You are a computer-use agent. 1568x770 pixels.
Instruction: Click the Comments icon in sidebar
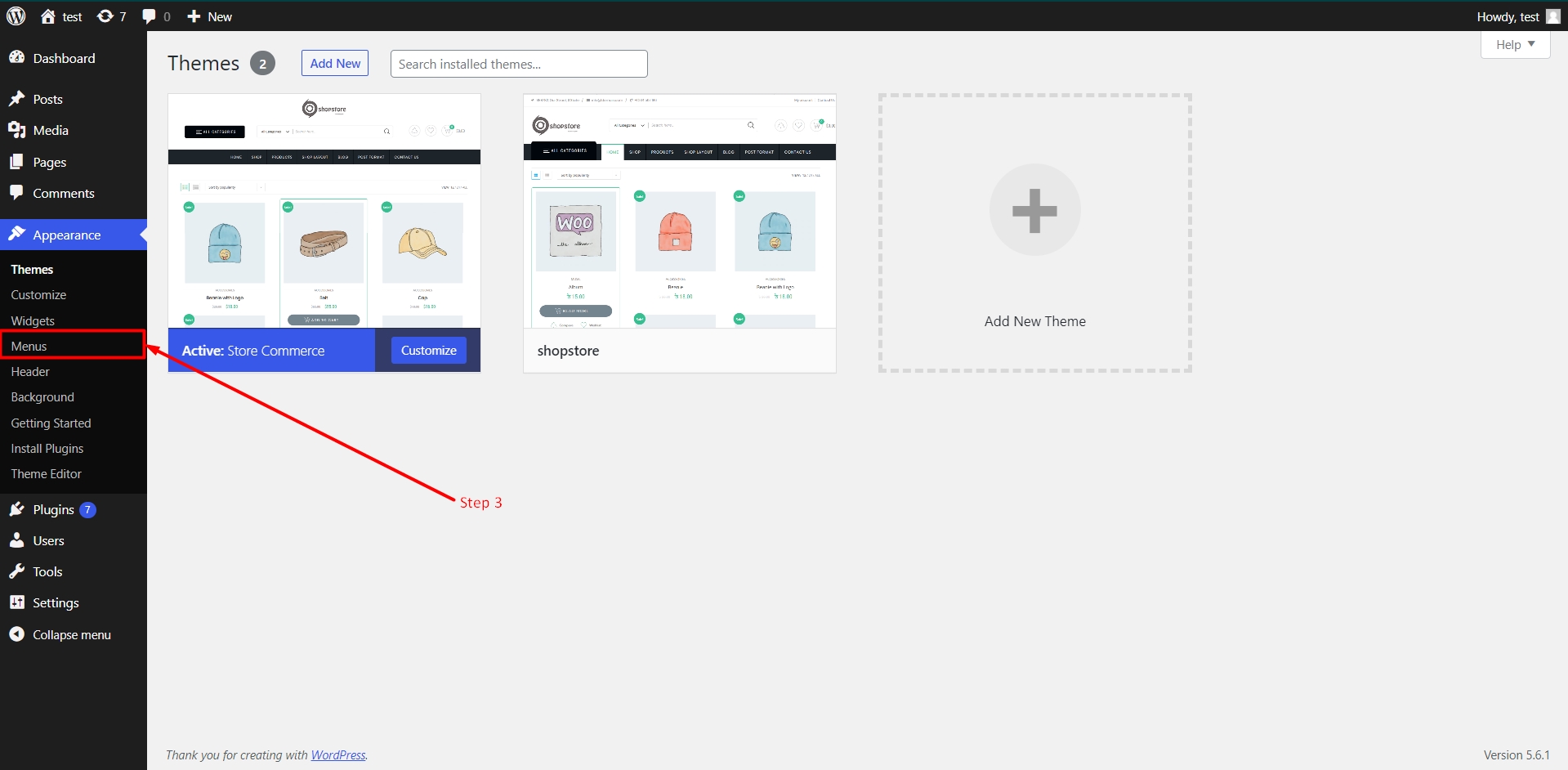[x=16, y=193]
